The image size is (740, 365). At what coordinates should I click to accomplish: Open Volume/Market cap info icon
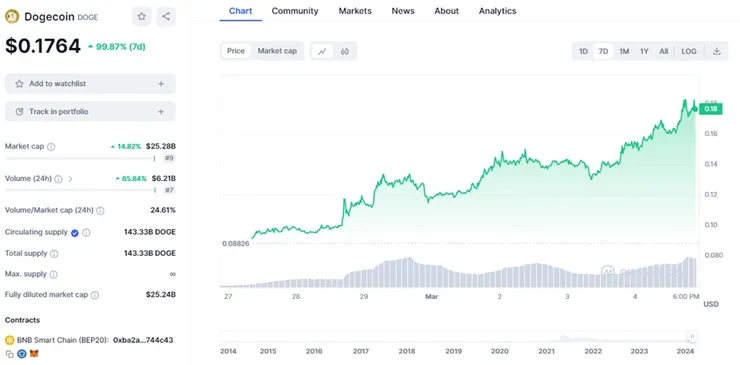tap(101, 211)
